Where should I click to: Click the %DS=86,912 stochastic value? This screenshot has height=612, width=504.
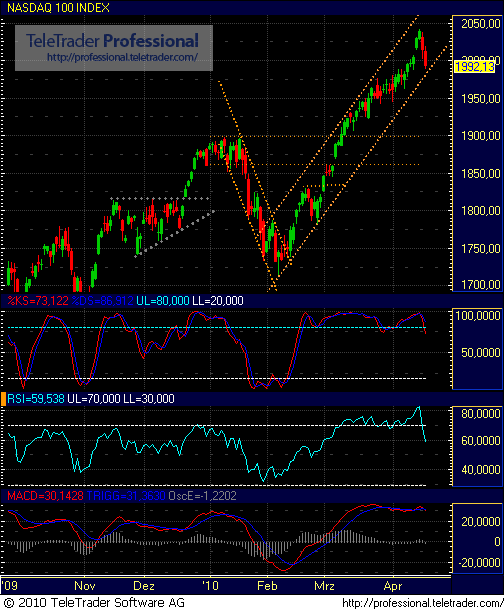point(103,301)
